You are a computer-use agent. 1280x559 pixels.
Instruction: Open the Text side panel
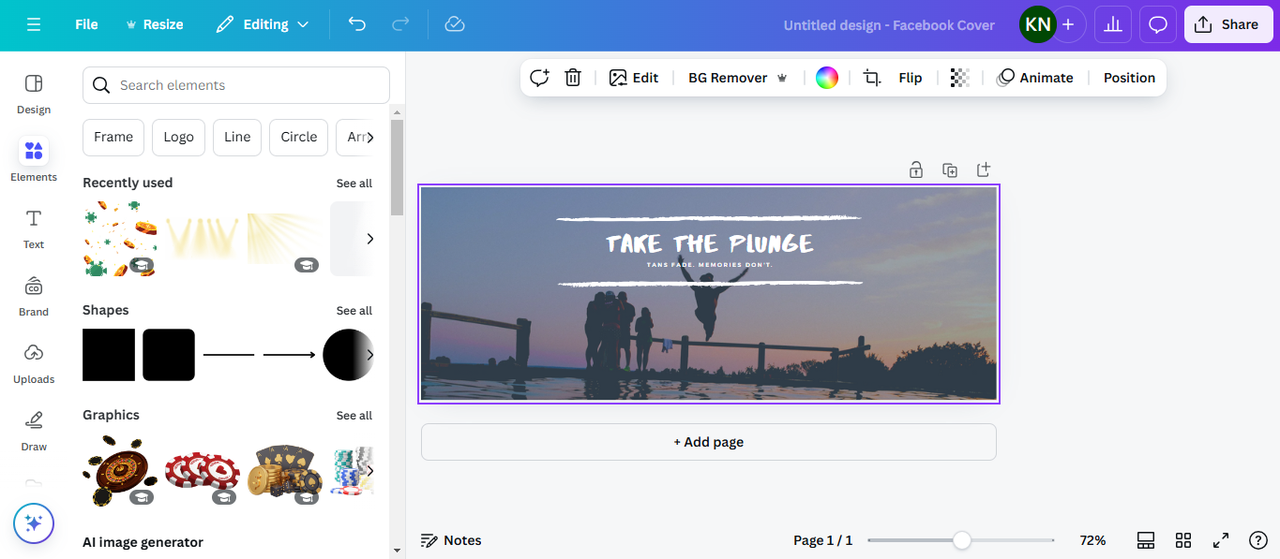tap(34, 229)
